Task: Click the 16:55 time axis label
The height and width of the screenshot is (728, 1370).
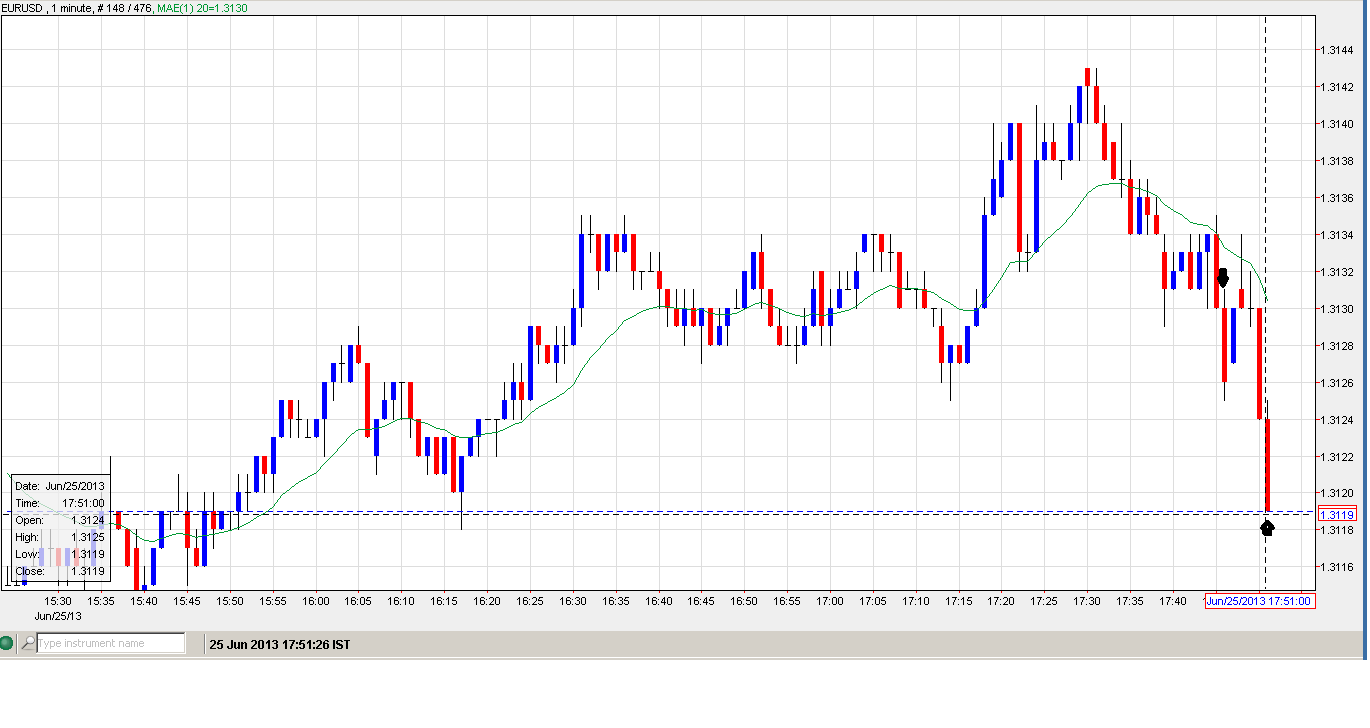Action: tap(787, 601)
